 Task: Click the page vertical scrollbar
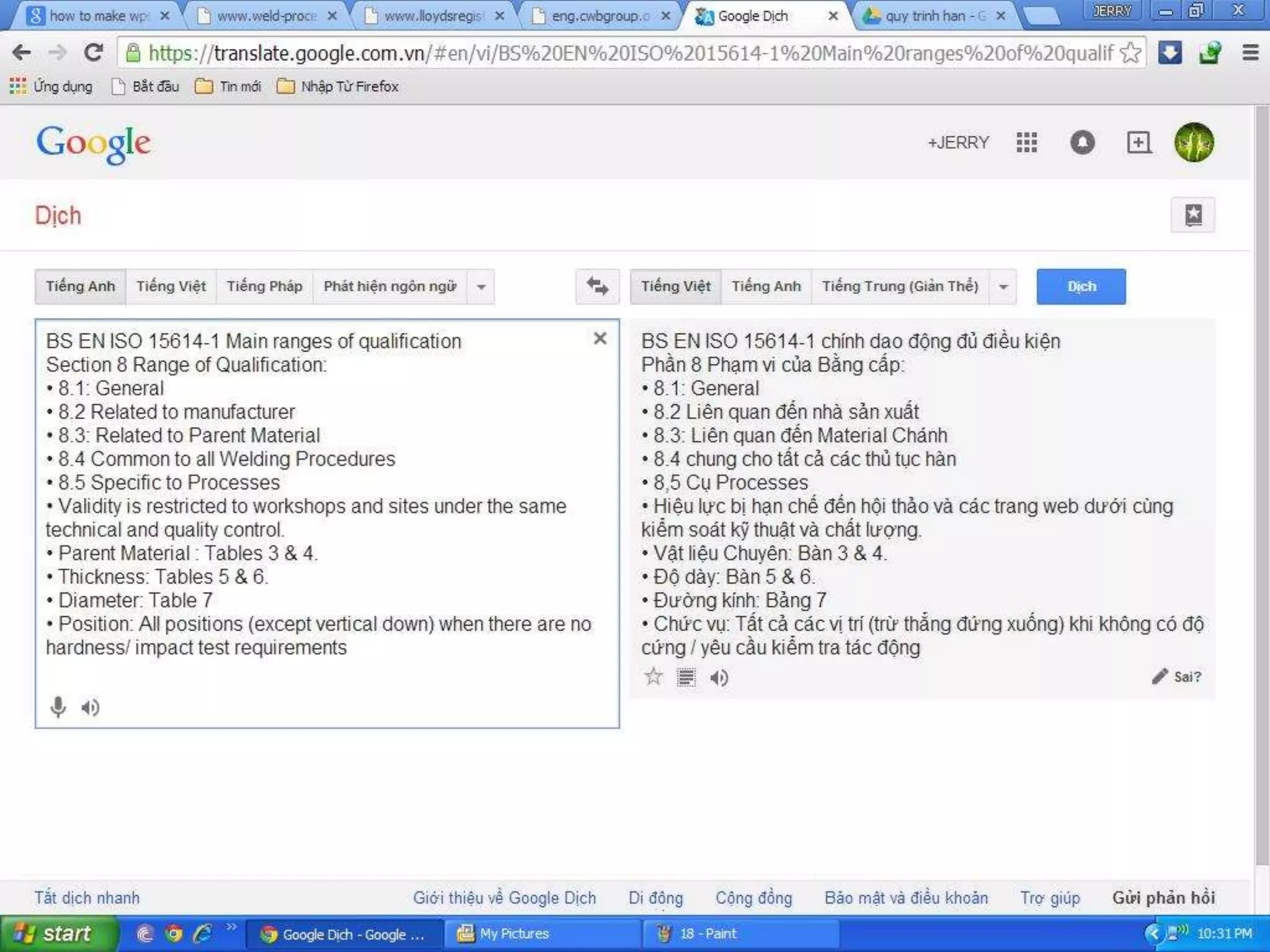point(1262,483)
